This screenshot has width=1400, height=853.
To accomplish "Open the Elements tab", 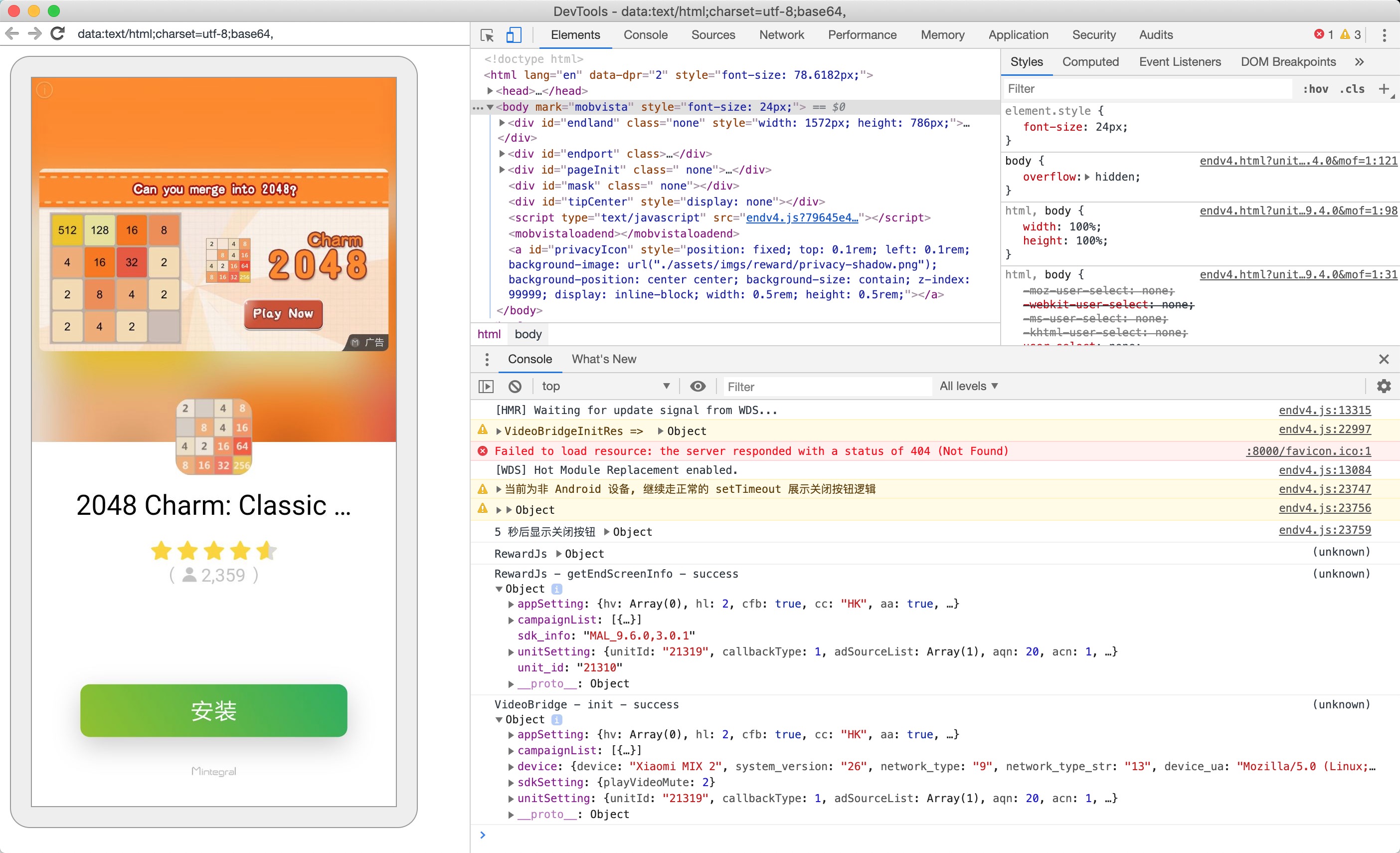I will pyautogui.click(x=575, y=34).
